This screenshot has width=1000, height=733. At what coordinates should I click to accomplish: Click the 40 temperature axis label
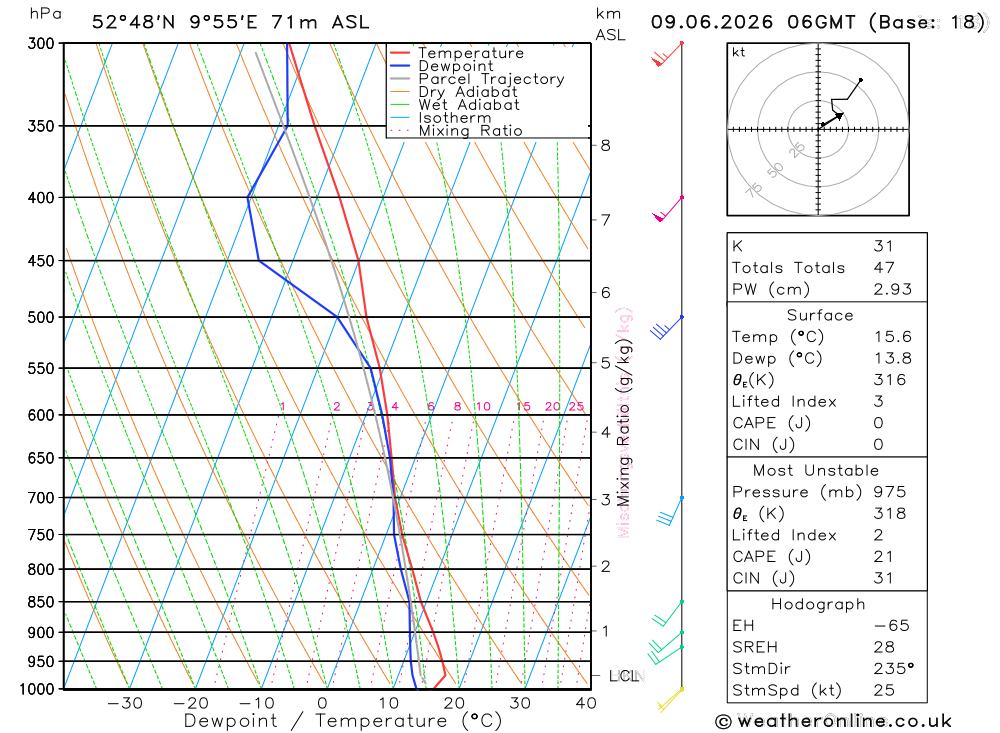pyautogui.click(x=586, y=704)
